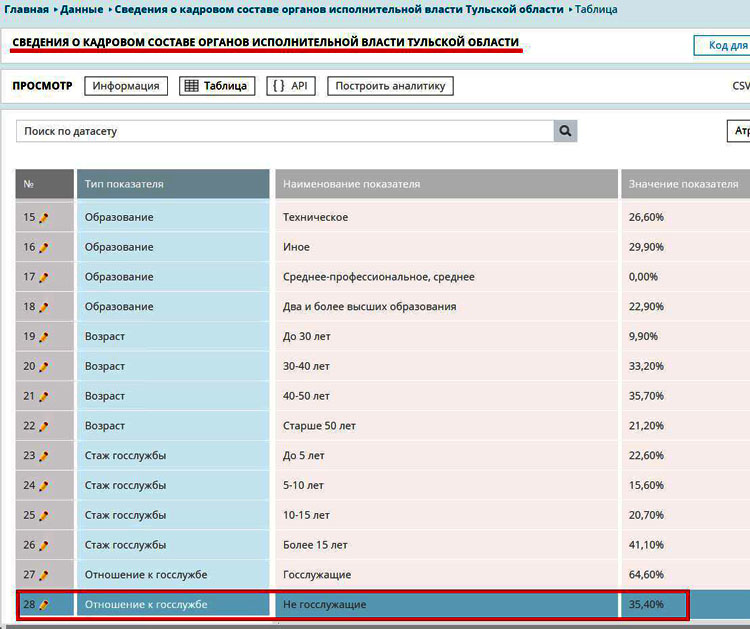
Task: Go to Главная breadcrumb link
Action: coord(26,9)
